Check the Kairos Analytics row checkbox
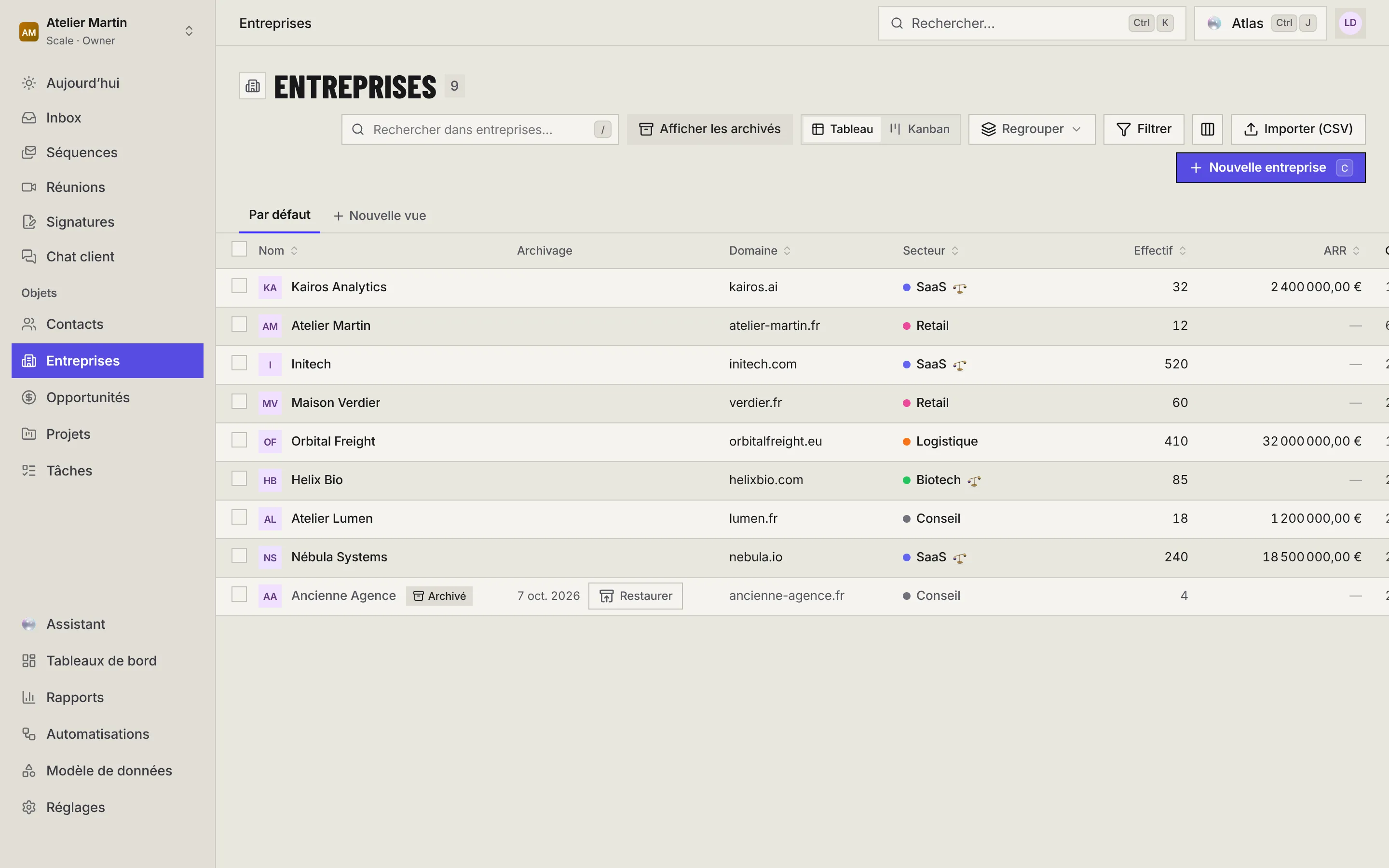 [239, 286]
